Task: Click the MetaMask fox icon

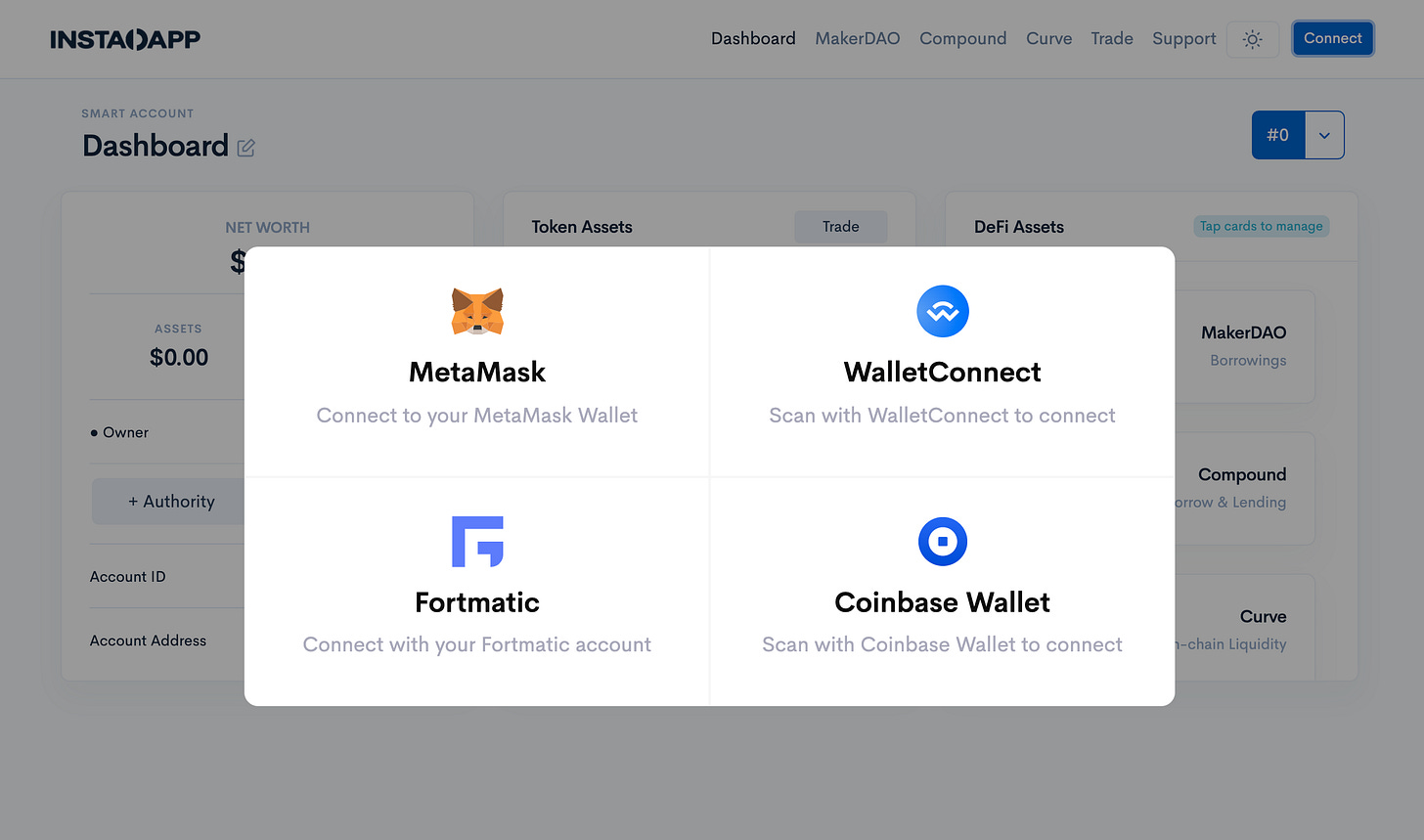Action: click(x=477, y=311)
